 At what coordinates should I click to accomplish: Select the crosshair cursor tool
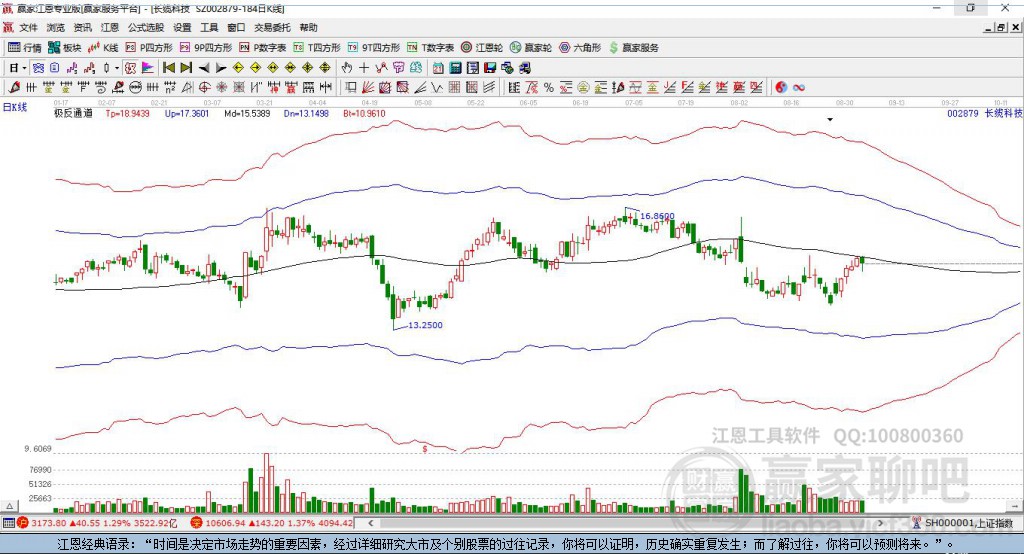(364, 68)
